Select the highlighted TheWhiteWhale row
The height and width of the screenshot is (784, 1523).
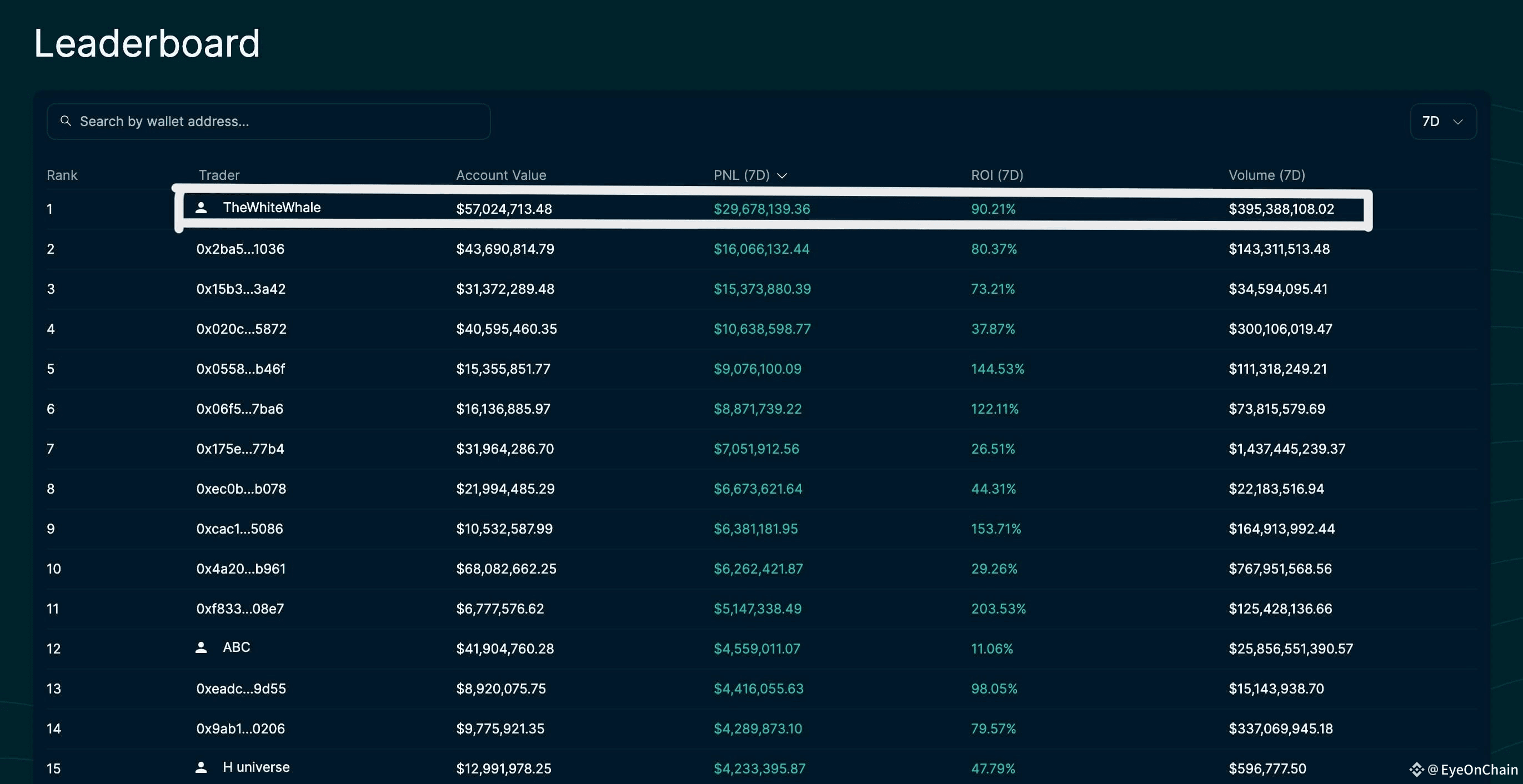[769, 208]
